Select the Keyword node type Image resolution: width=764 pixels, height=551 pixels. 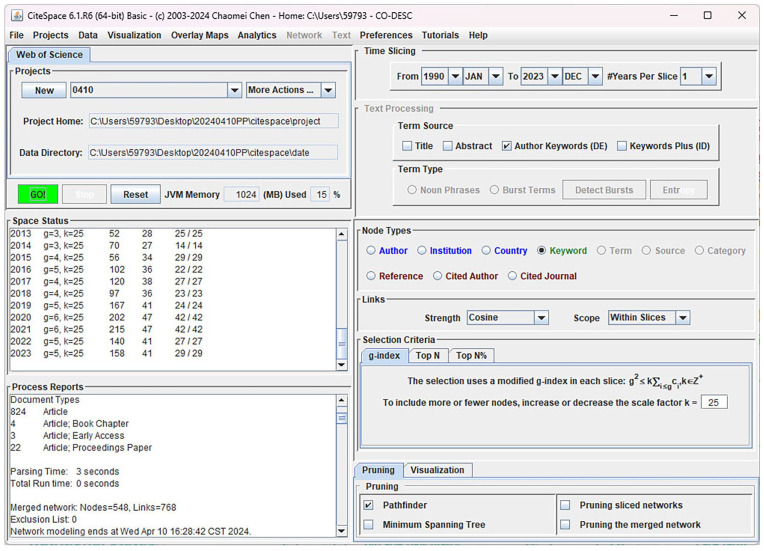pyautogui.click(x=541, y=250)
